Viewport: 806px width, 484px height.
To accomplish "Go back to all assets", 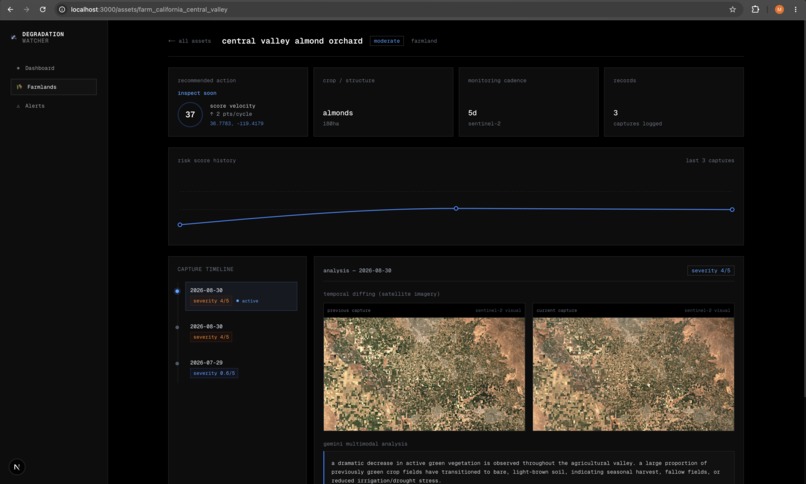I will pyautogui.click(x=190, y=41).
